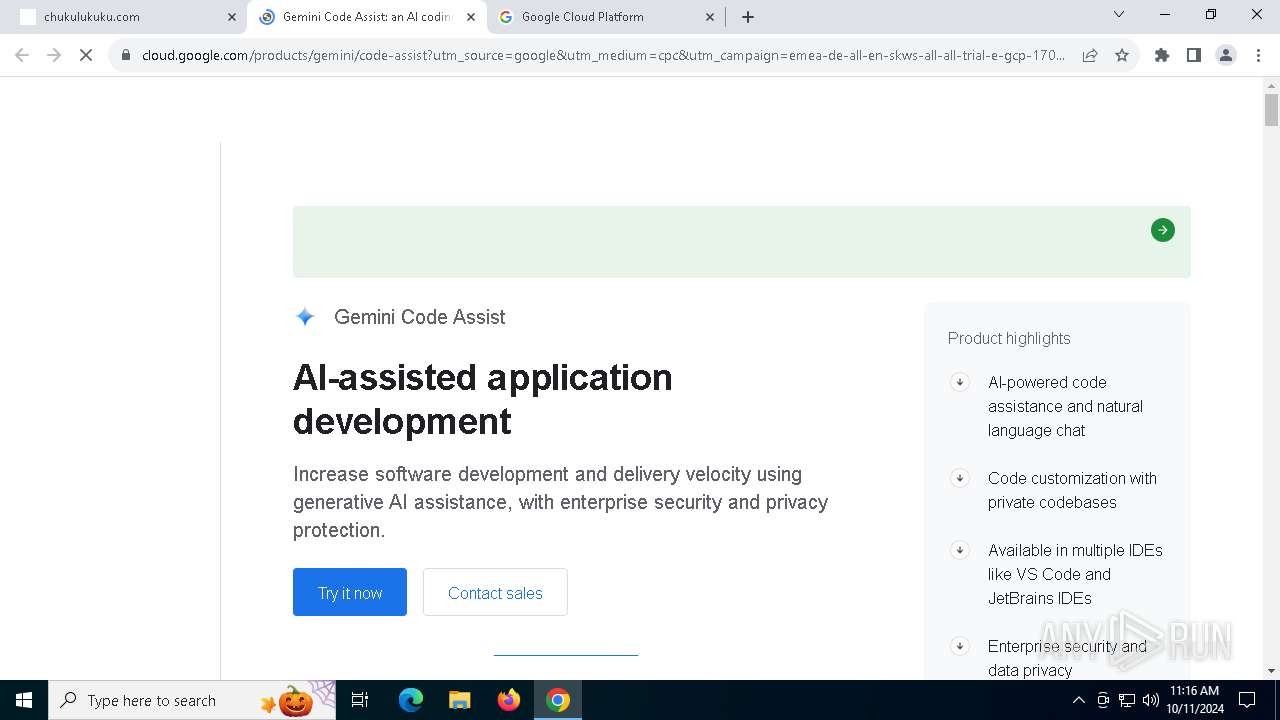
Task: Open the volume speaker icon
Action: pyautogui.click(x=1151, y=700)
